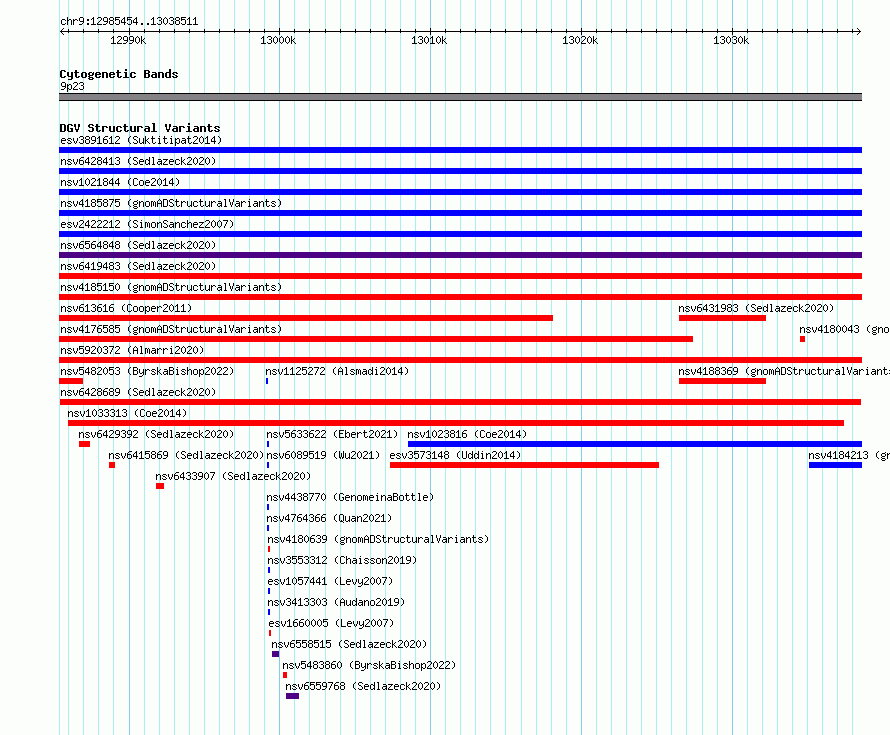Open nsv4764366 (Quan2021) label
This screenshot has height=735, width=890.
(329, 518)
